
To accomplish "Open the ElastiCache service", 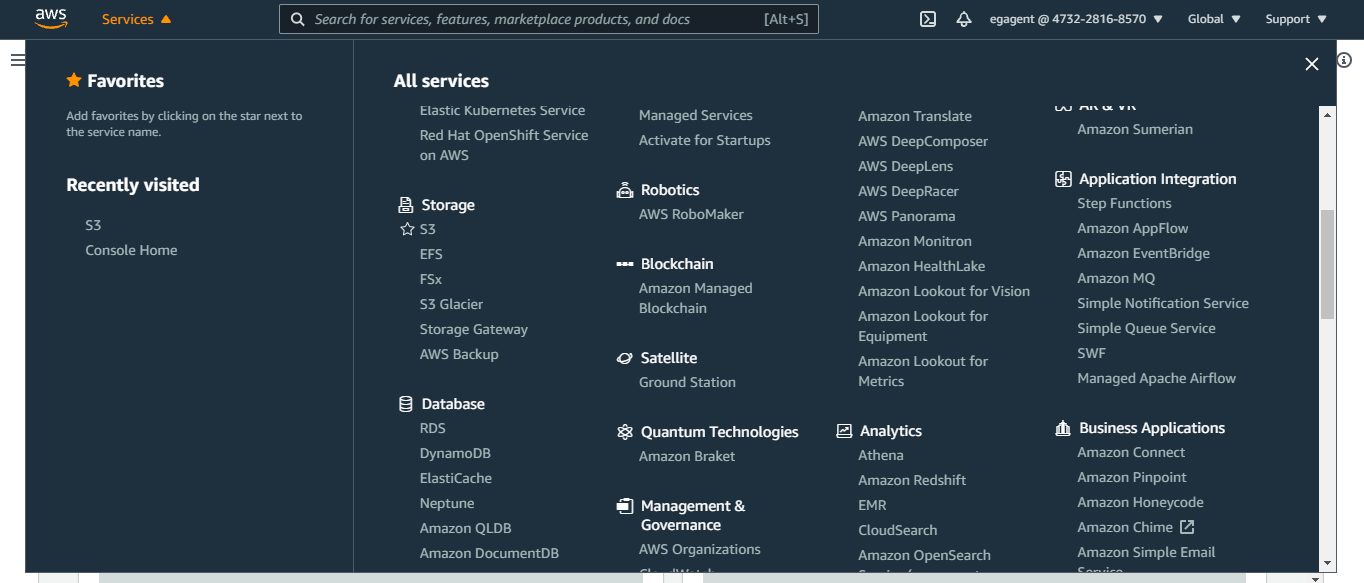I will [456, 478].
